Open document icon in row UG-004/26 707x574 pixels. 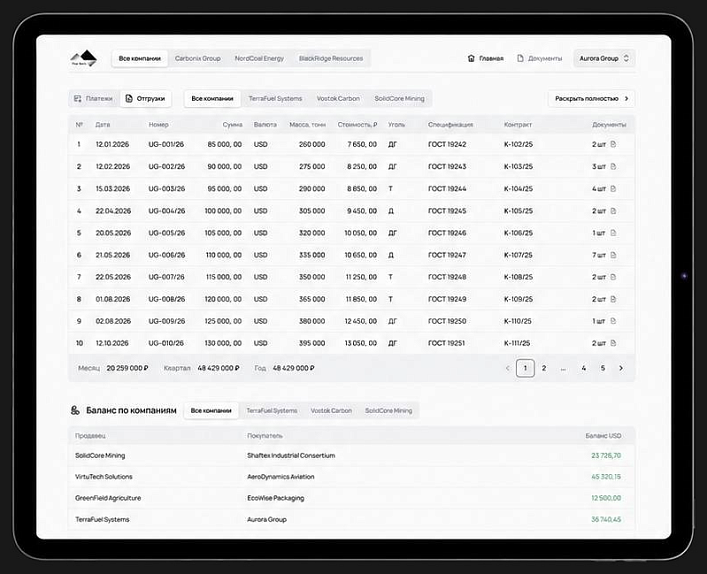(x=613, y=211)
